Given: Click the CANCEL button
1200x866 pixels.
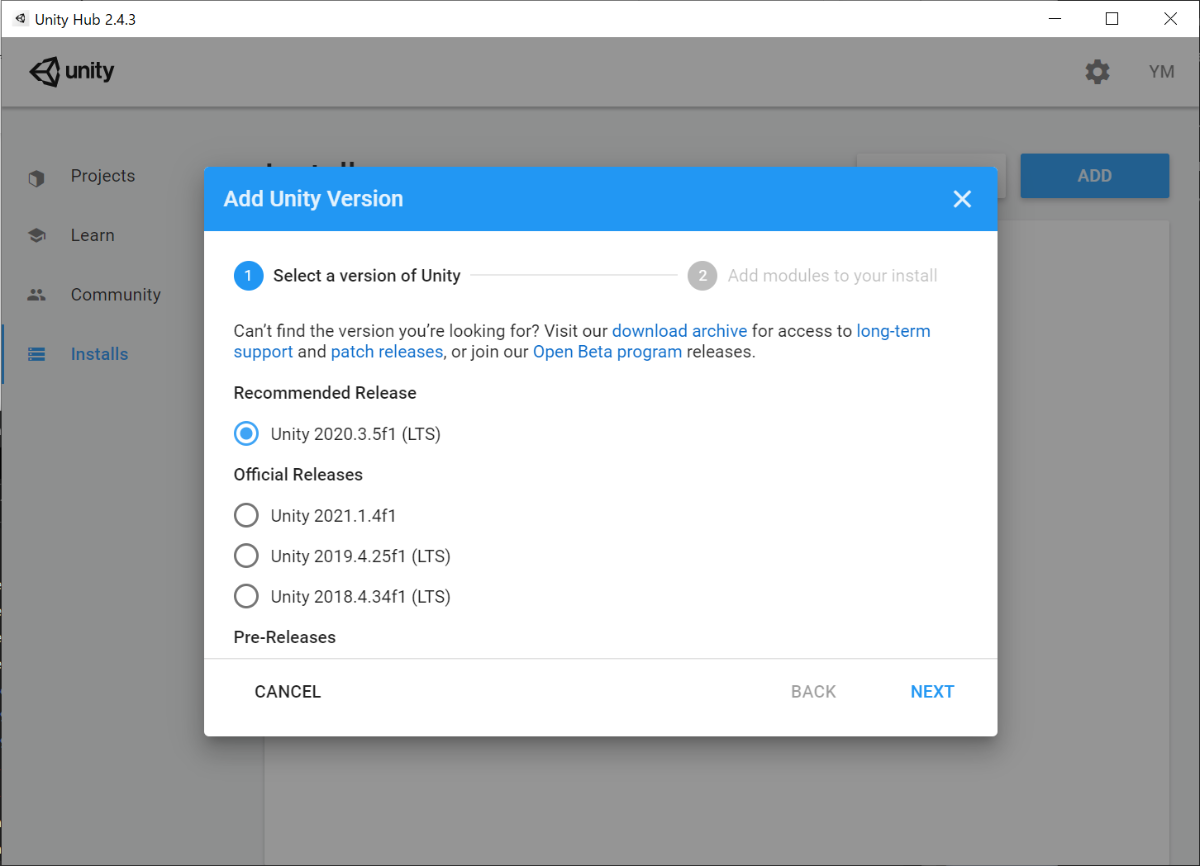Looking at the screenshot, I should (288, 692).
